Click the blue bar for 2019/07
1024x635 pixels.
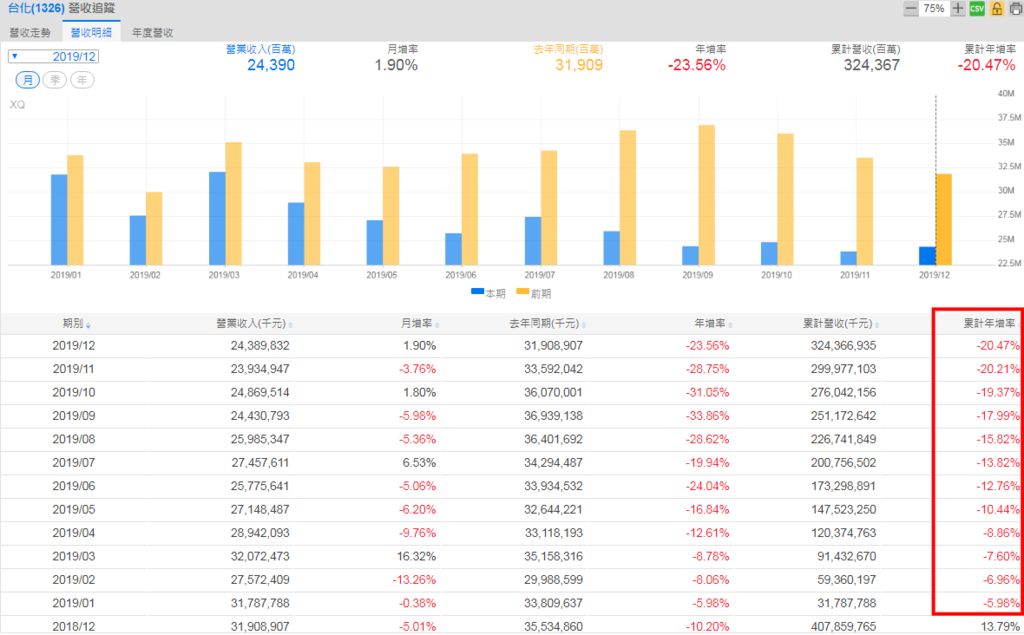(x=533, y=240)
